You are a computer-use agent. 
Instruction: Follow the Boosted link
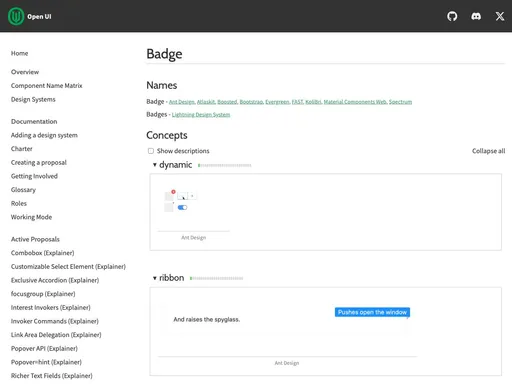[227, 102]
